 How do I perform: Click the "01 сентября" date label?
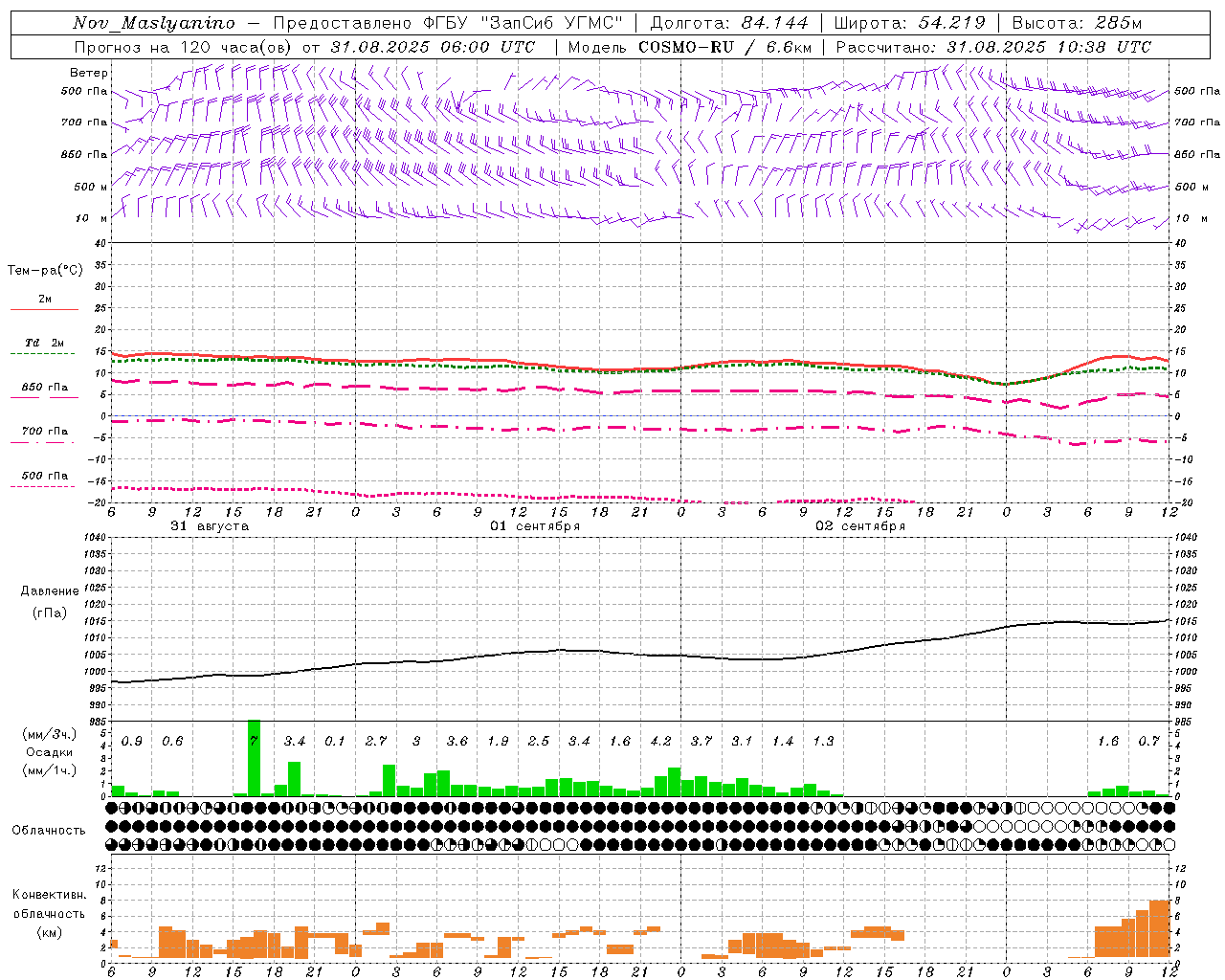tap(535, 526)
